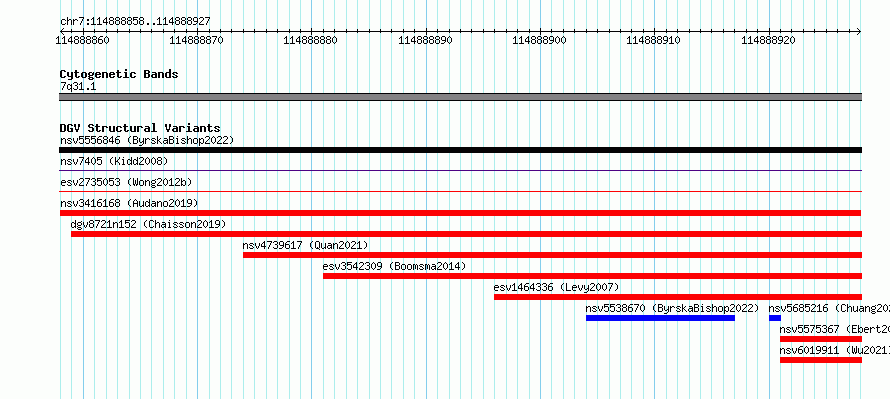The image size is (890, 399).
Task: Click the chr7:114888858..114888927 region label
Action: tap(135, 22)
